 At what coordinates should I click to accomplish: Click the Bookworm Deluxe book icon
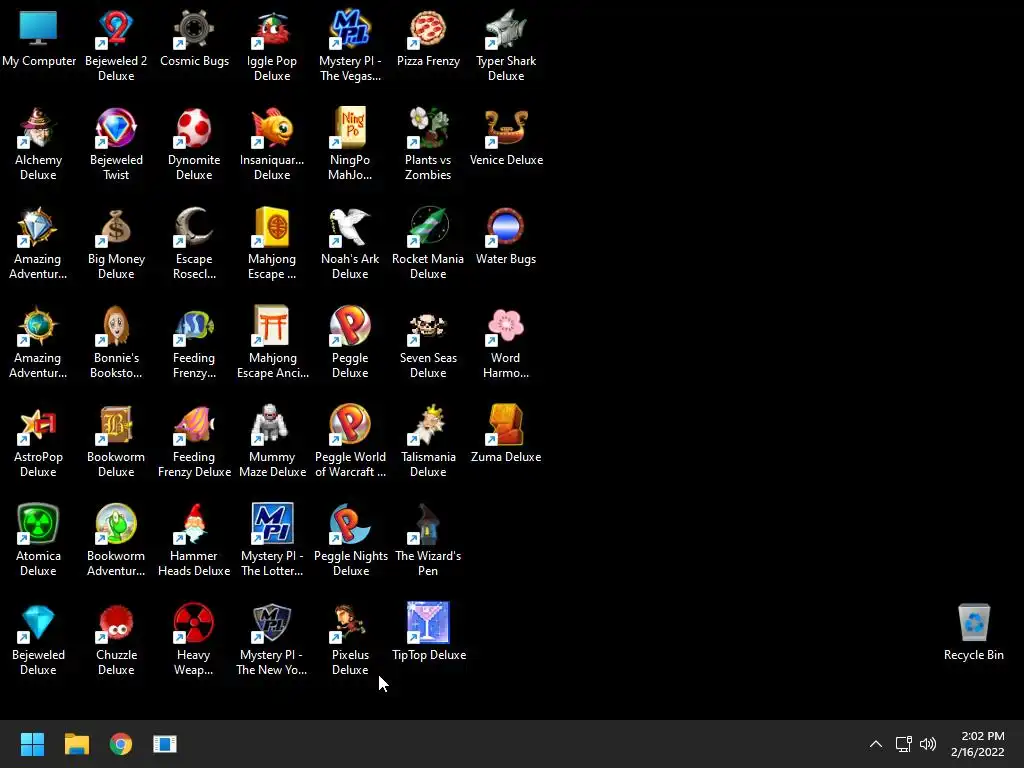(116, 425)
